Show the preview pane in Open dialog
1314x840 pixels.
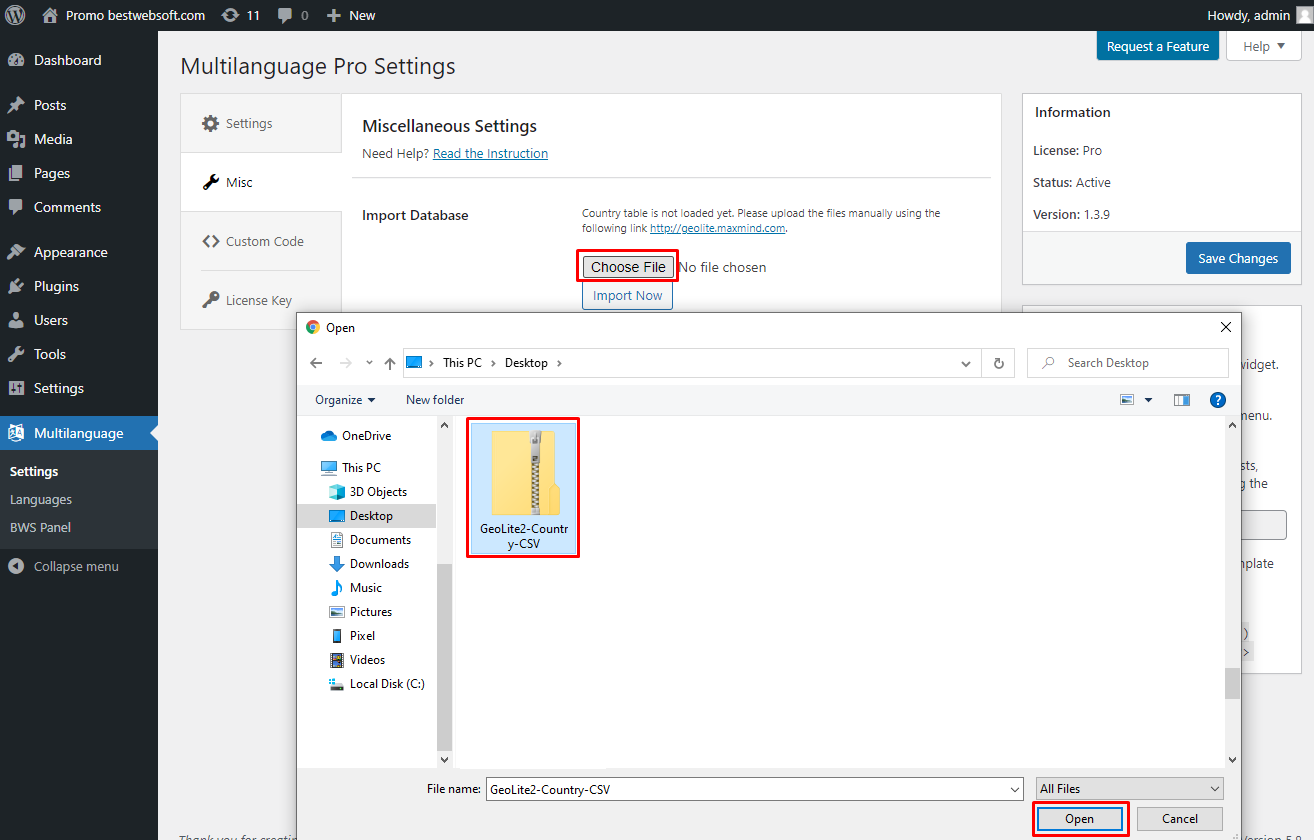click(1182, 400)
